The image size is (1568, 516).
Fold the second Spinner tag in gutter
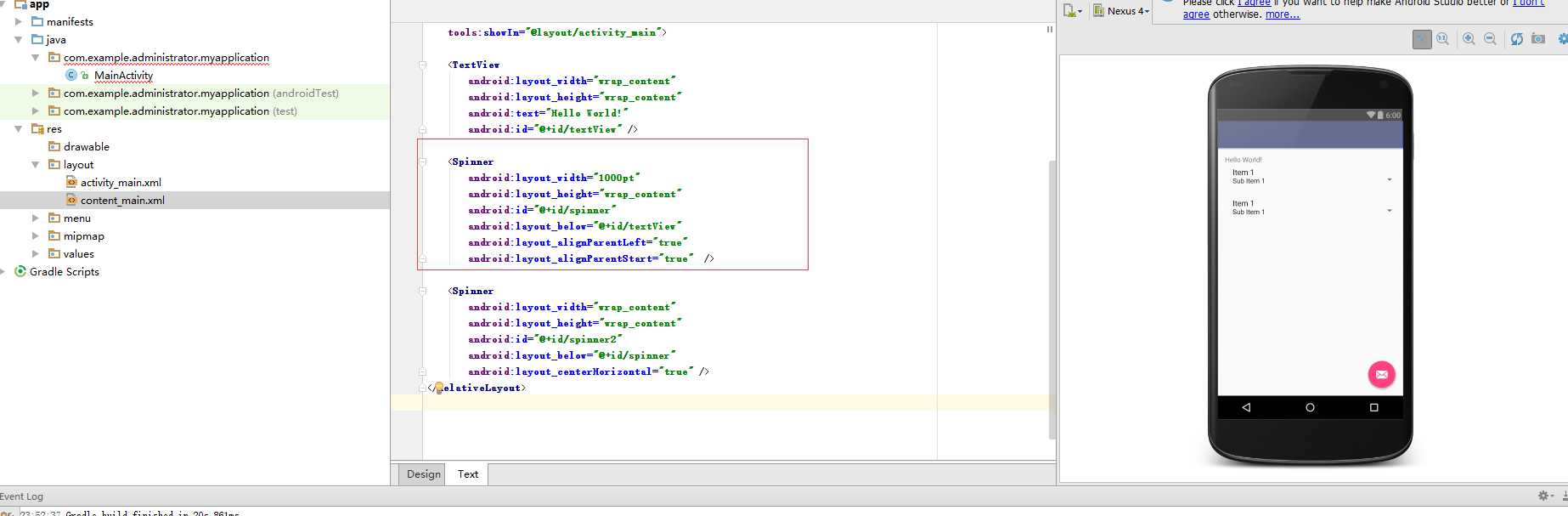point(422,291)
